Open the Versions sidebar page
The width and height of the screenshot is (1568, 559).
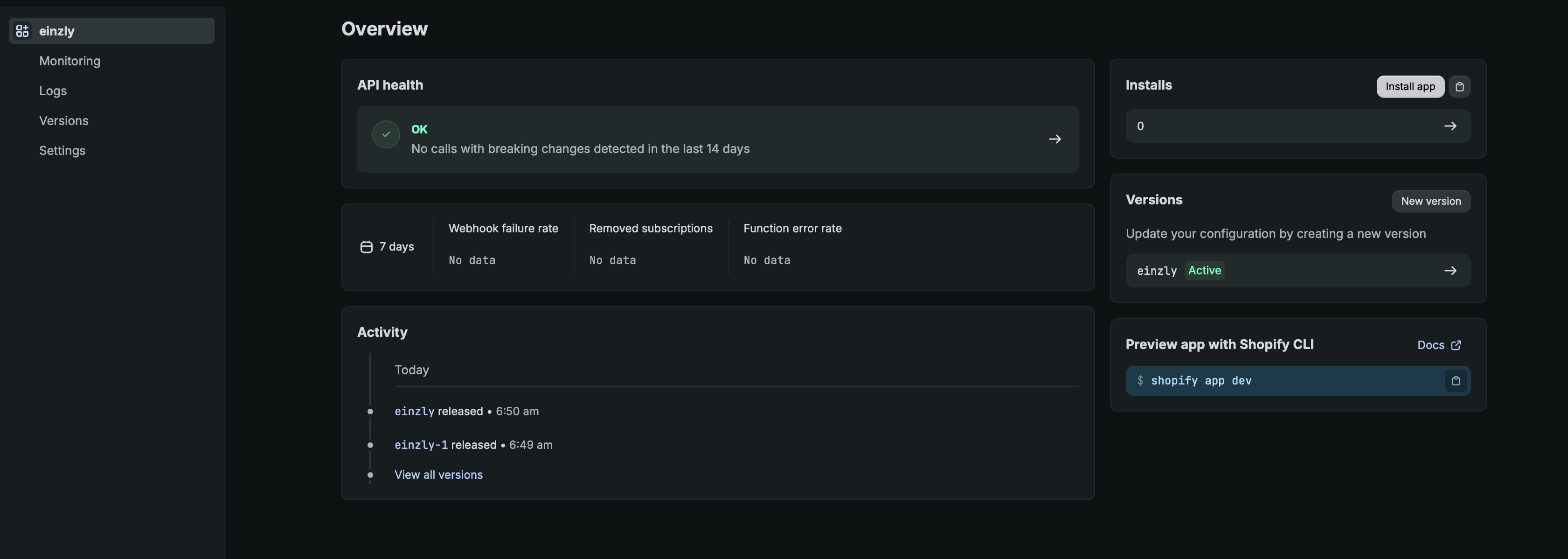63,120
